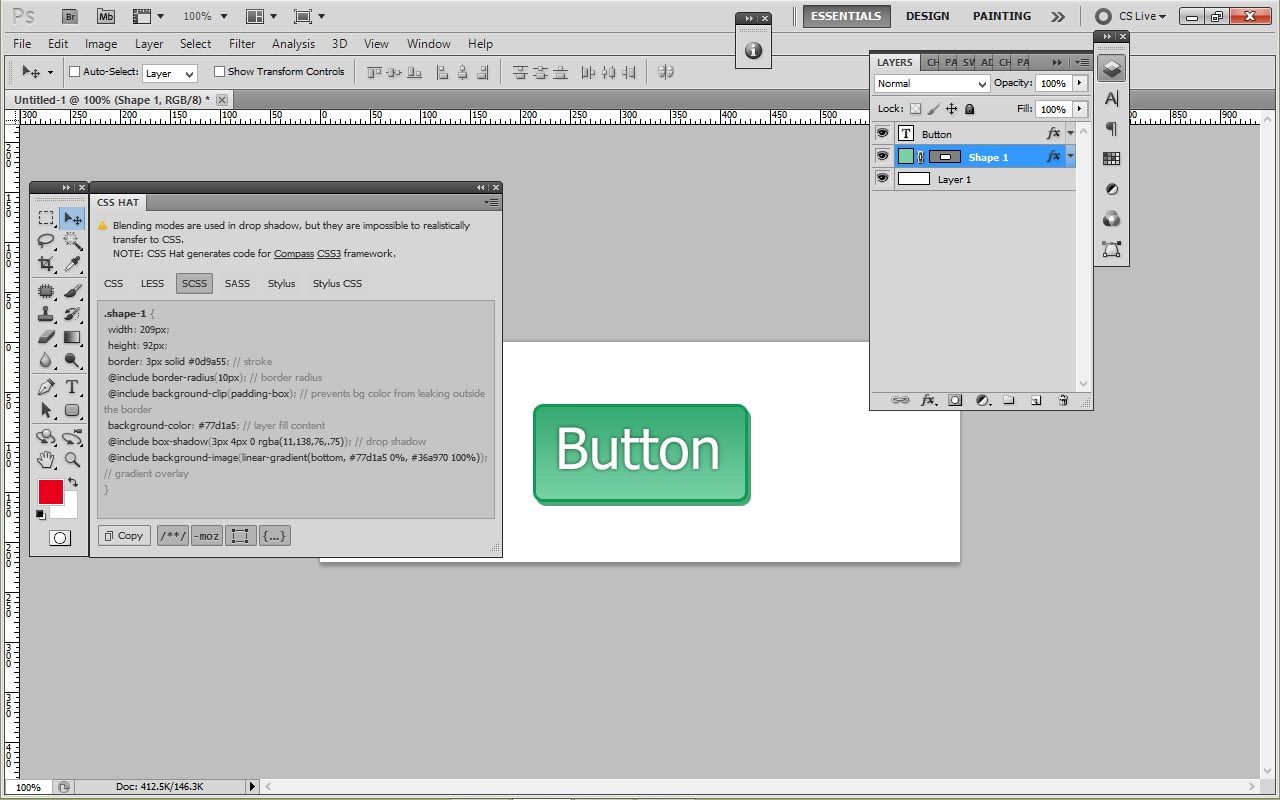1280x800 pixels.
Task: Select the Magic Wand tool
Action: (x=72, y=241)
